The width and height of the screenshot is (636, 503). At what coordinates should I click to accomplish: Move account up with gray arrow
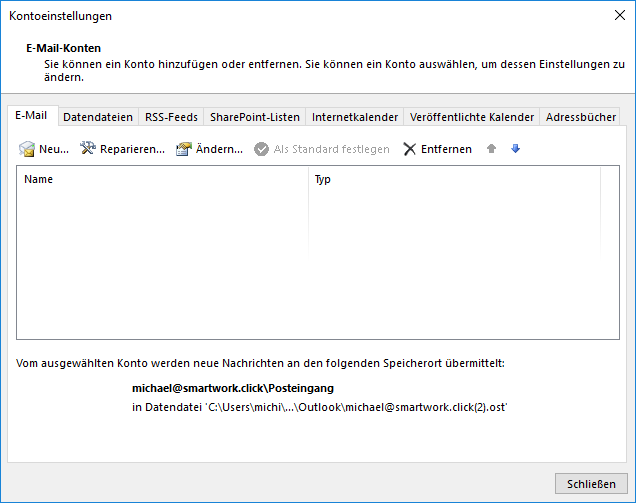[491, 149]
